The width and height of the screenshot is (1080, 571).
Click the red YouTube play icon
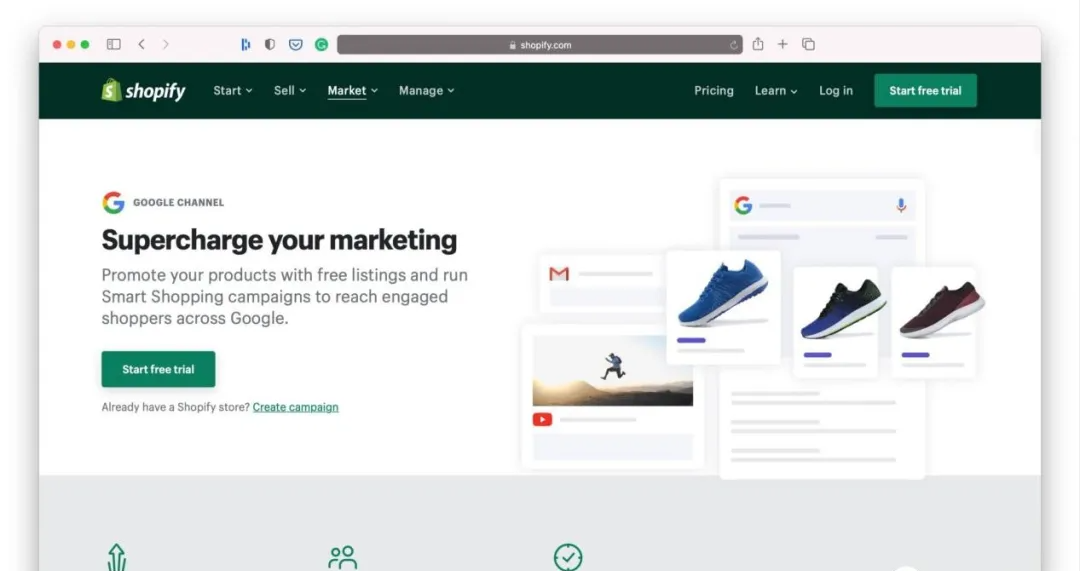coord(542,419)
